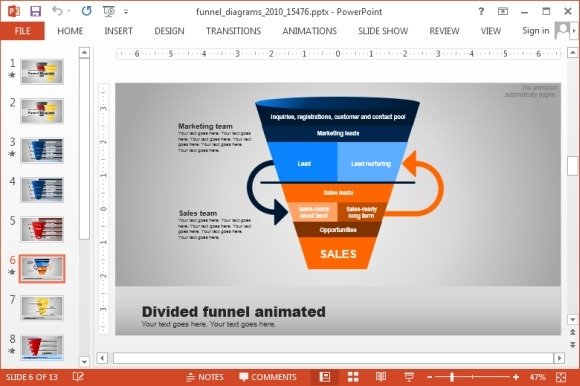Open the ANIMATIONS ribbon tab

click(x=310, y=31)
